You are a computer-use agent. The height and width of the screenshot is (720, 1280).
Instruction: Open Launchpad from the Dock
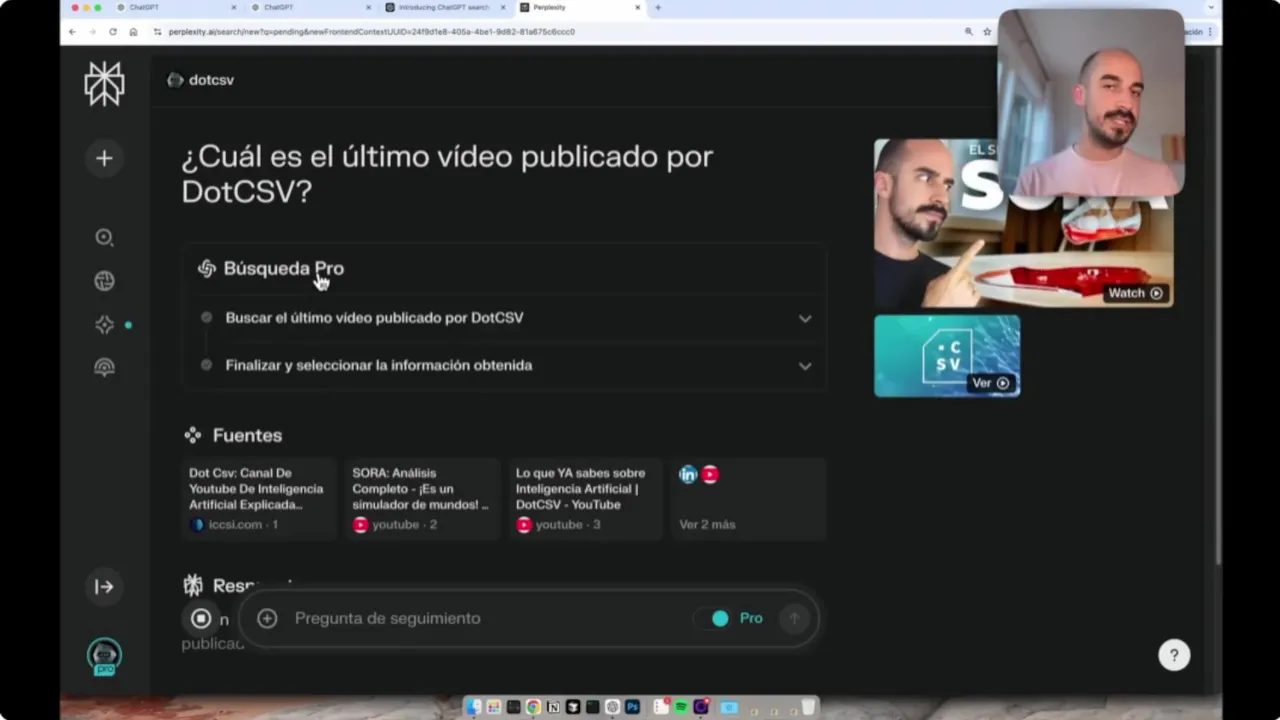point(494,707)
